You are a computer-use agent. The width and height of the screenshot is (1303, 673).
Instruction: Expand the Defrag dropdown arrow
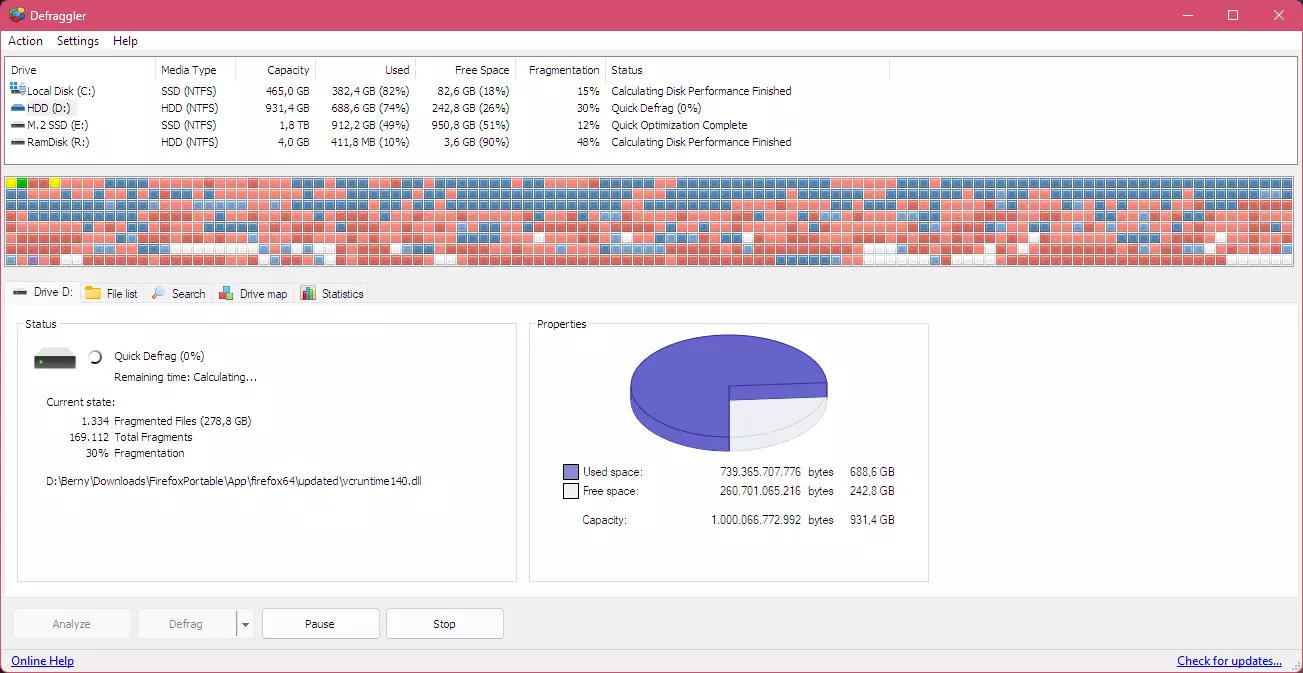pyautogui.click(x=245, y=624)
